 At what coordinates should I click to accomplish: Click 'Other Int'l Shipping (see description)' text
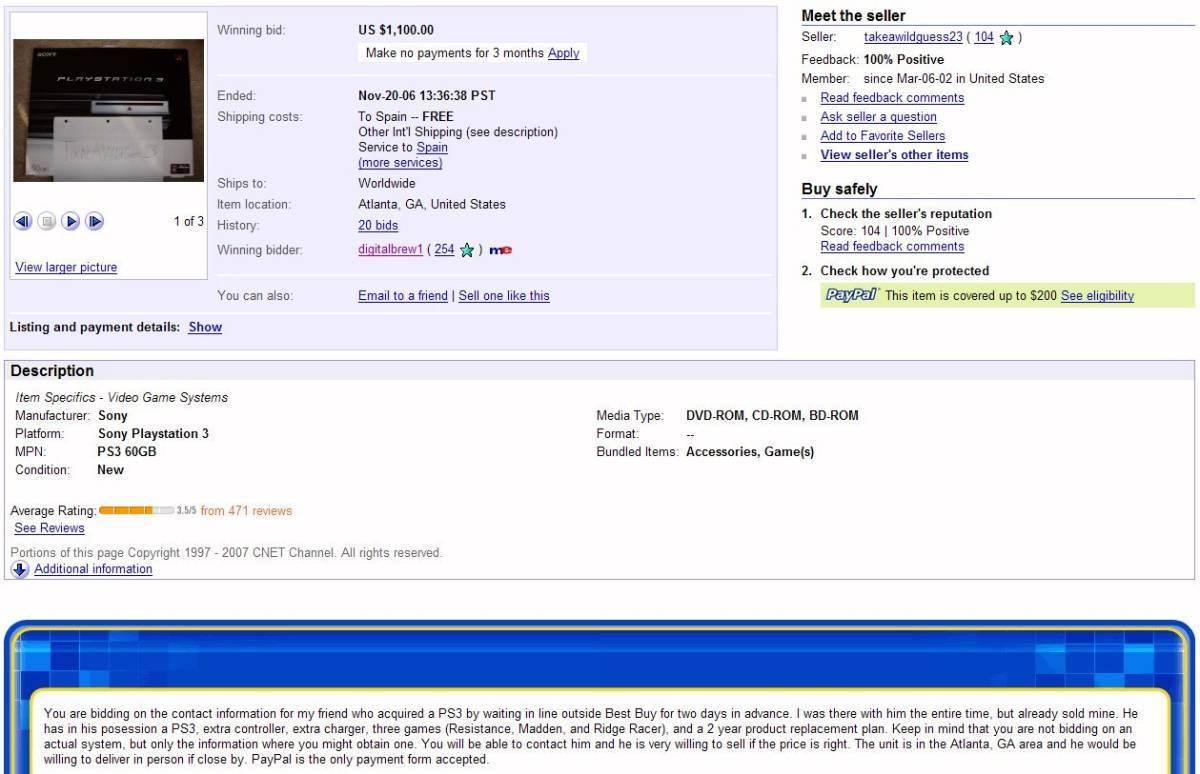pos(458,132)
